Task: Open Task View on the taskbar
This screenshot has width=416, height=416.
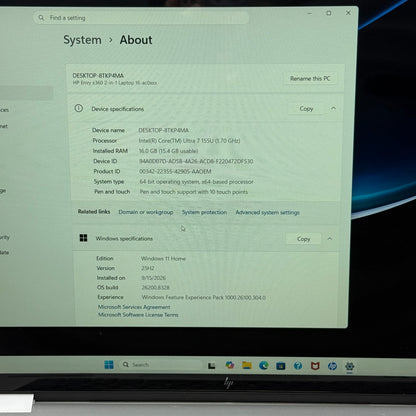Action: (x=211, y=366)
